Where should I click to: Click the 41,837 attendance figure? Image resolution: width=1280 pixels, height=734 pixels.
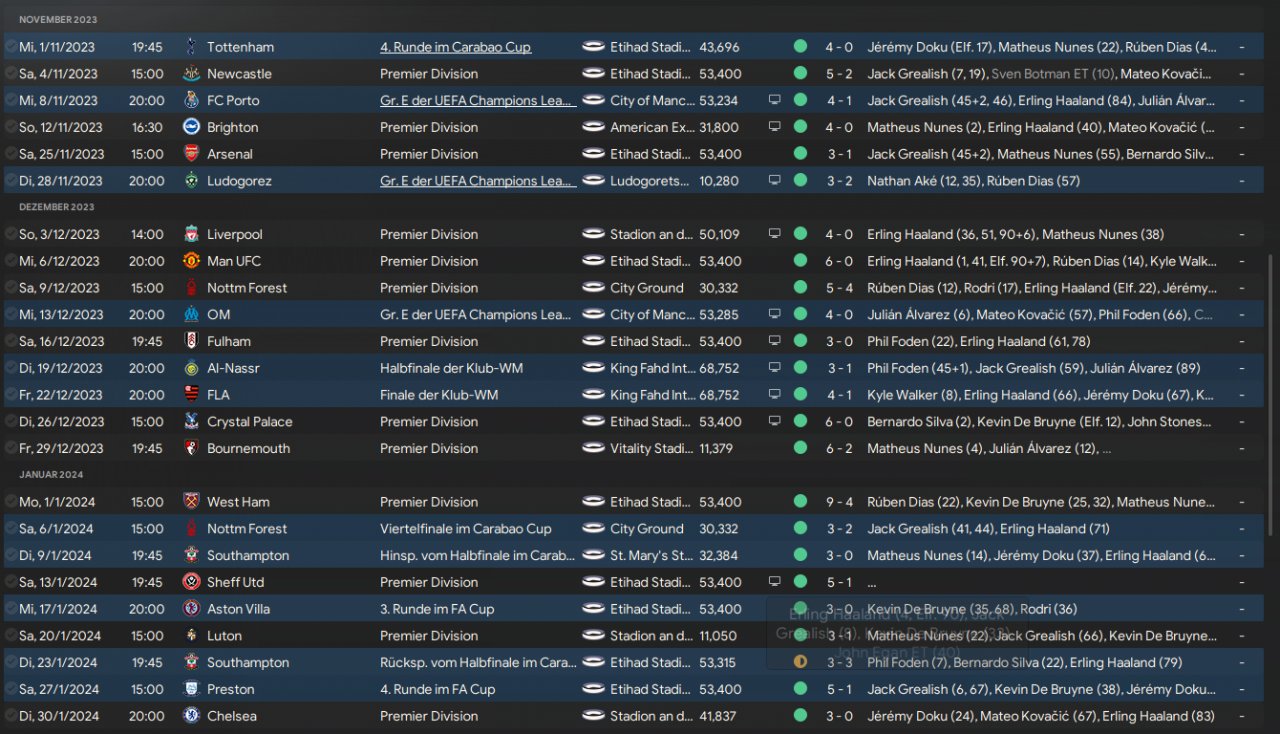pos(719,716)
